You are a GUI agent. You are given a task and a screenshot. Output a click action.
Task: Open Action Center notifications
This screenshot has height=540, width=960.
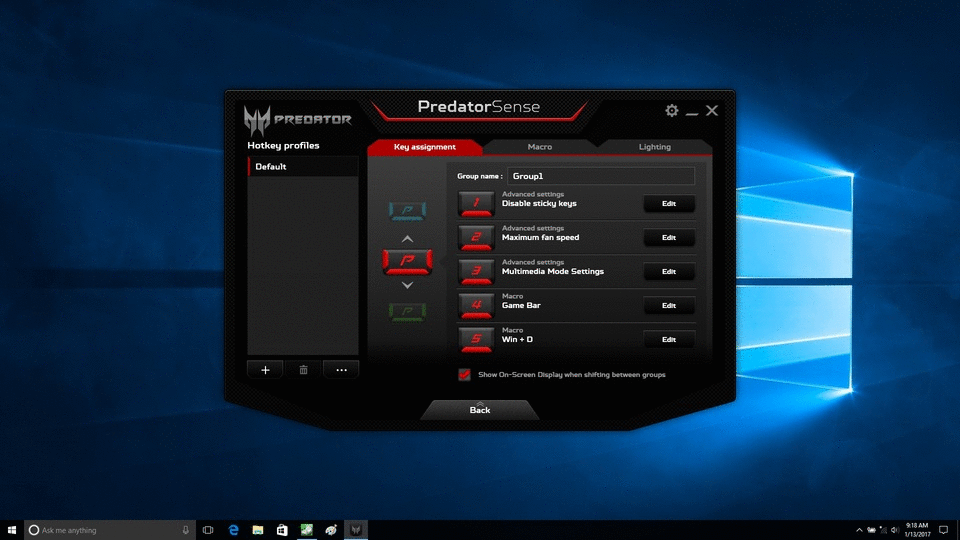(943, 530)
